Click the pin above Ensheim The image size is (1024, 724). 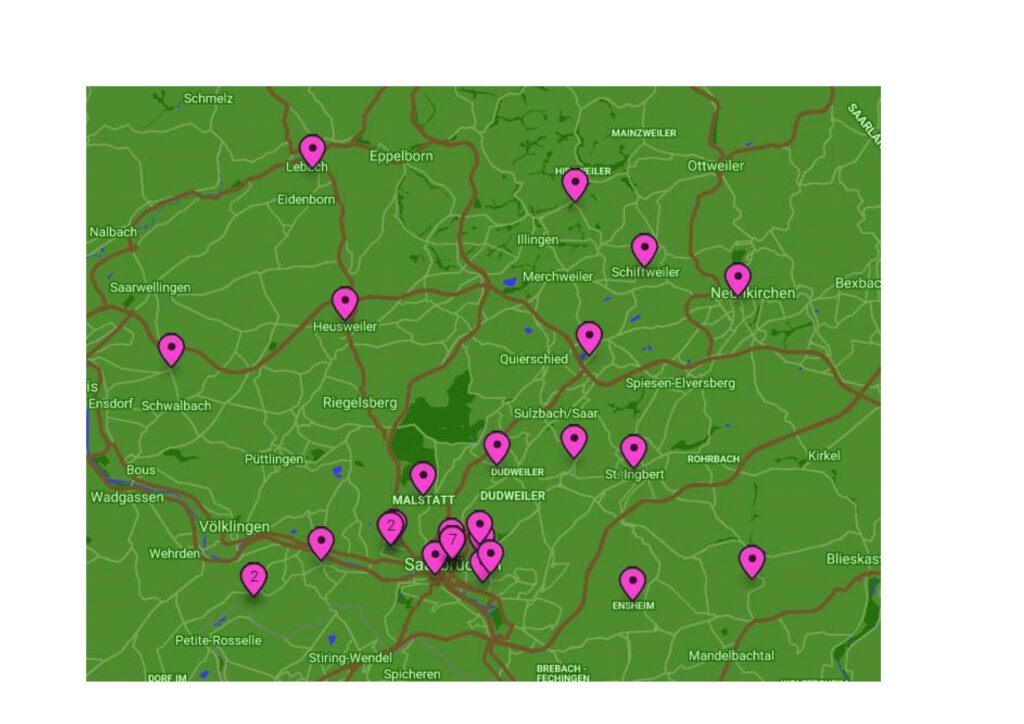coord(632,583)
